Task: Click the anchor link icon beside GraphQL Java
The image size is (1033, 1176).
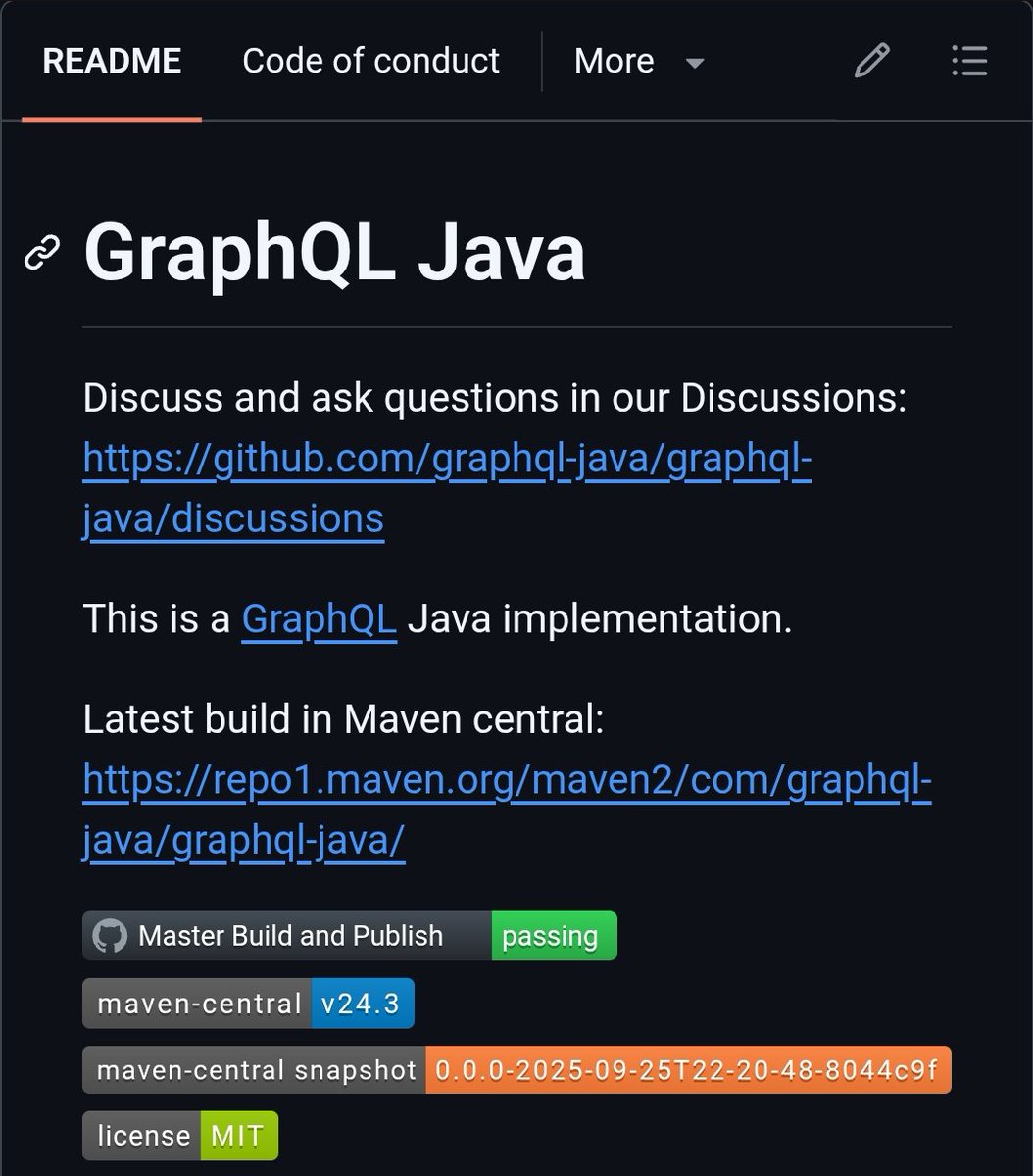Action: pyautogui.click(x=41, y=252)
